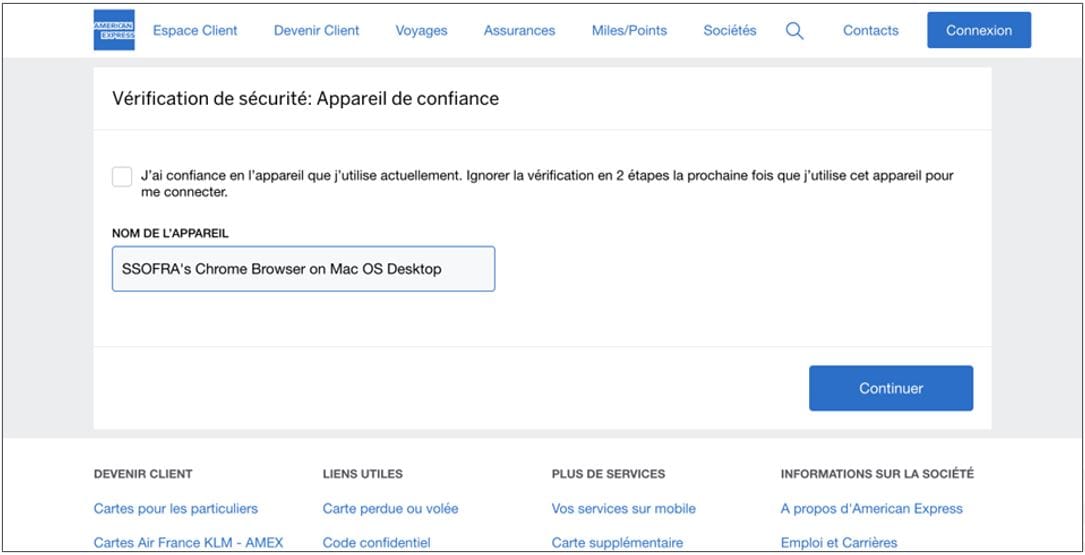Open the Assurances menu item

click(519, 31)
